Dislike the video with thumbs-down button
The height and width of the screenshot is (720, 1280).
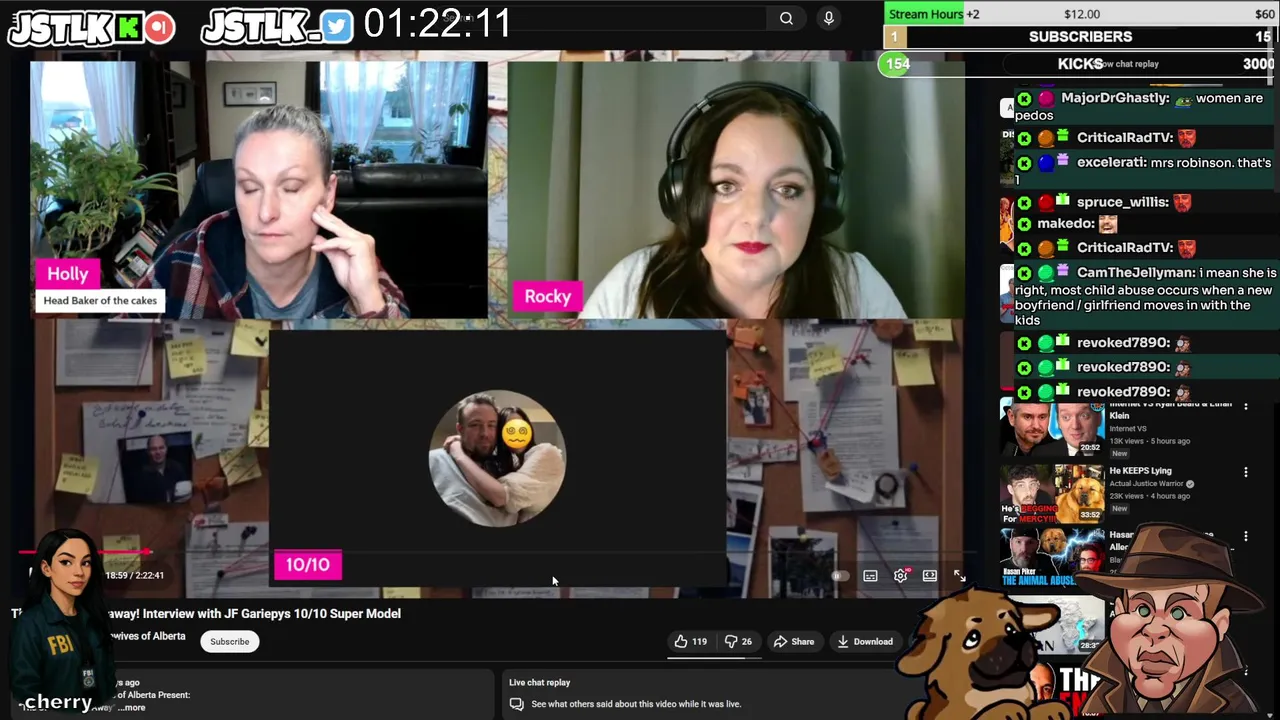738,642
